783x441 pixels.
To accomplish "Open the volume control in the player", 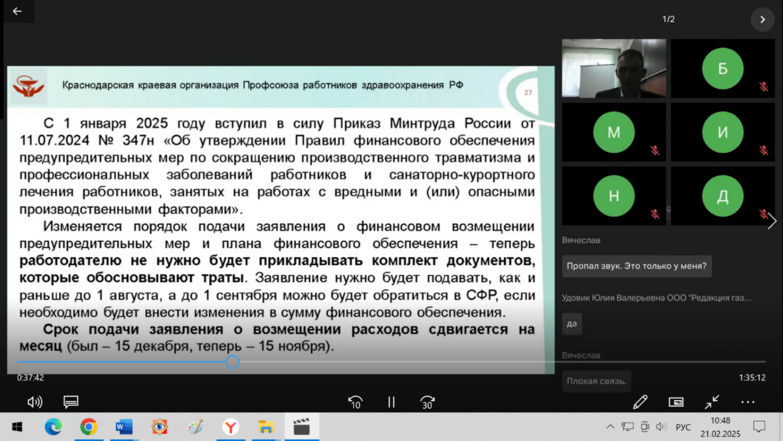I will pos(35,402).
